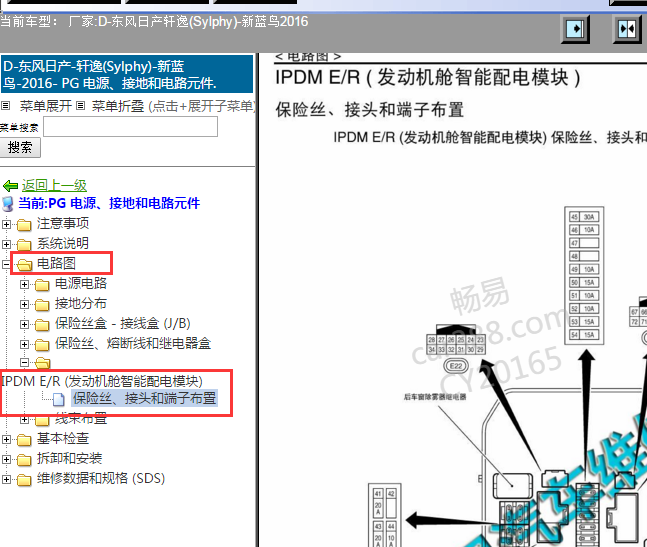Viewport: 647px width, 547px height.
Task: Expand 保险丝盒 - 接线盒 (J/B) node
Action: [24, 324]
